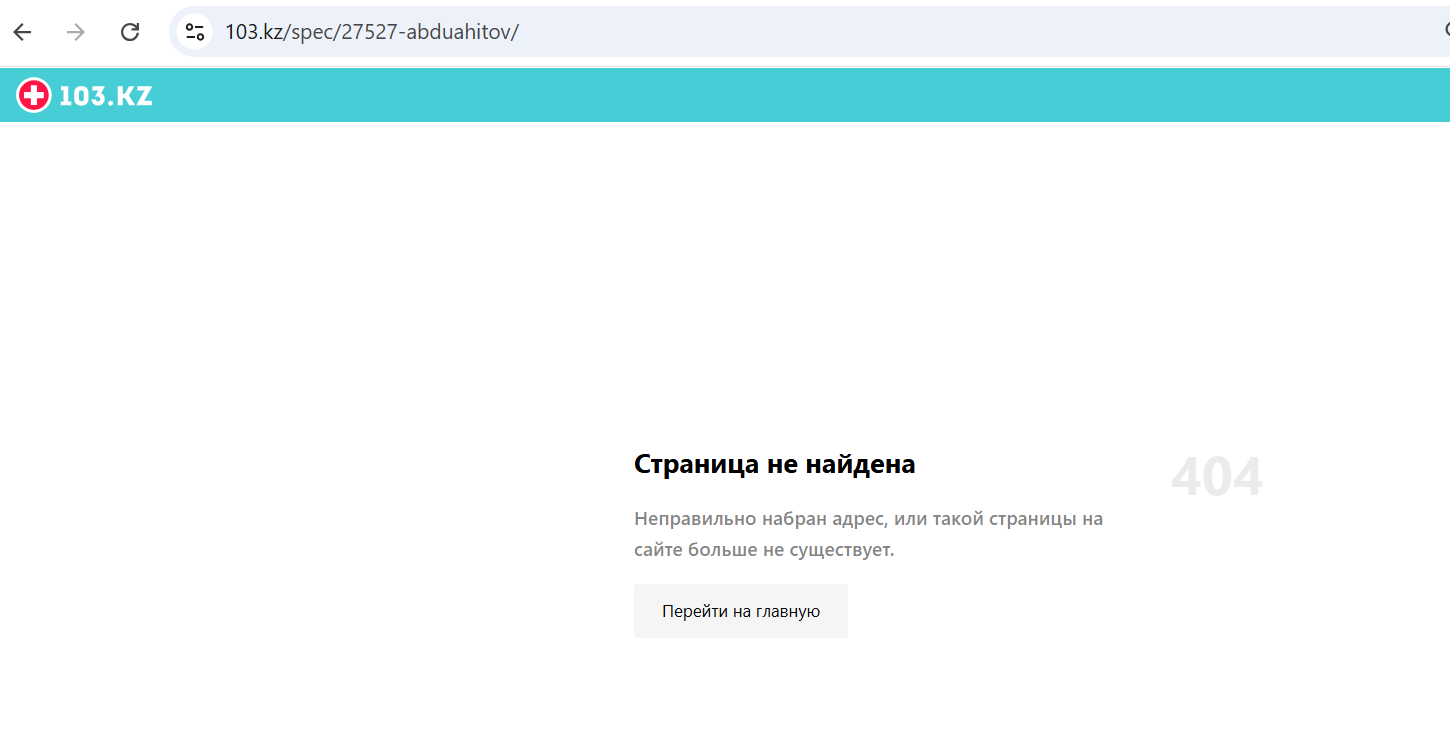Click the 103.KZ site name text

tap(106, 96)
